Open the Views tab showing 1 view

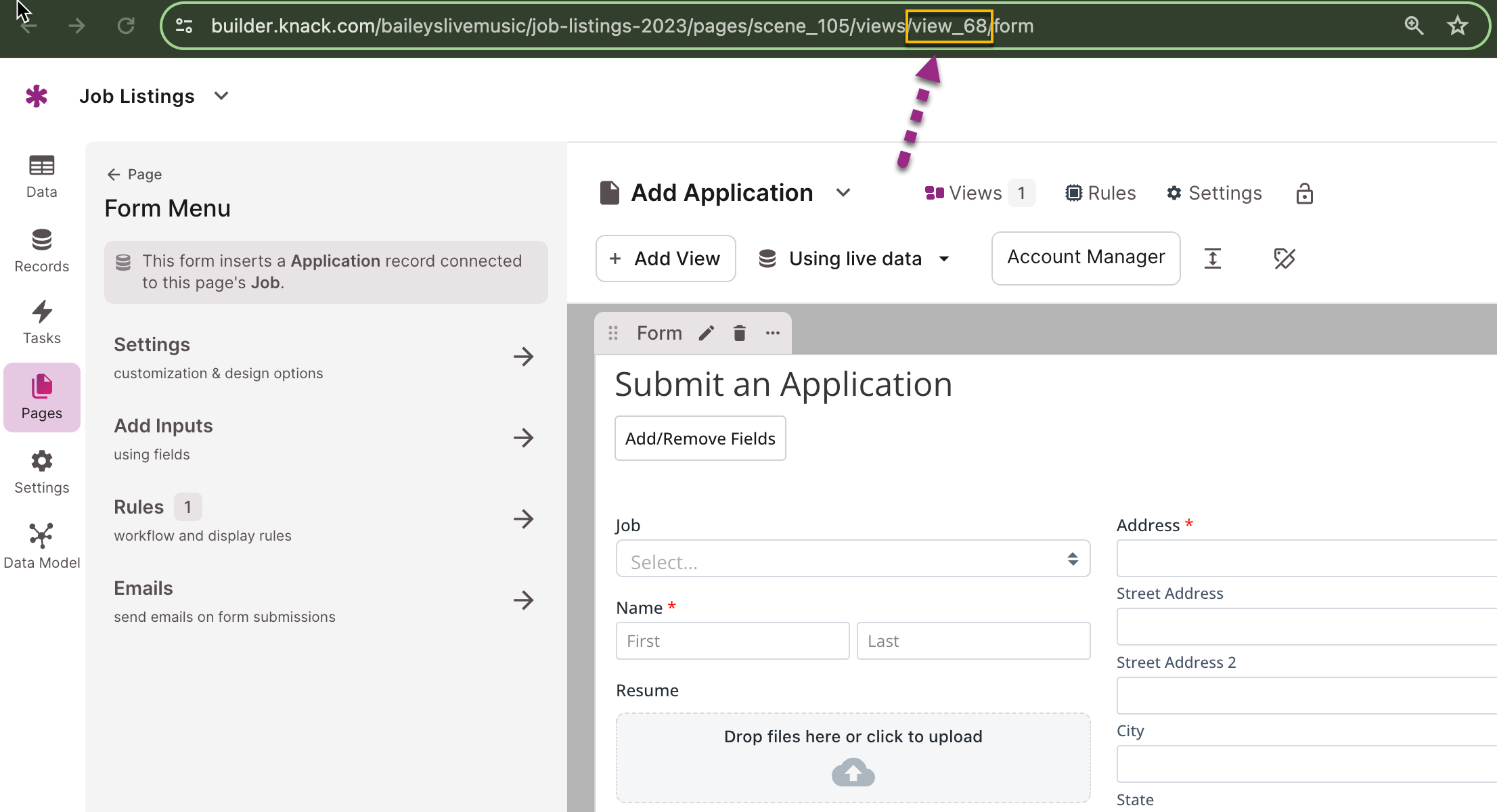coord(975,193)
